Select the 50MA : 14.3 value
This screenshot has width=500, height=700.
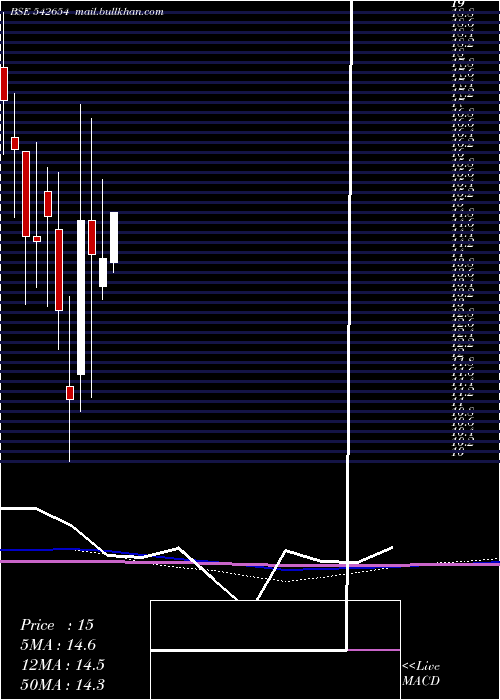63,684
